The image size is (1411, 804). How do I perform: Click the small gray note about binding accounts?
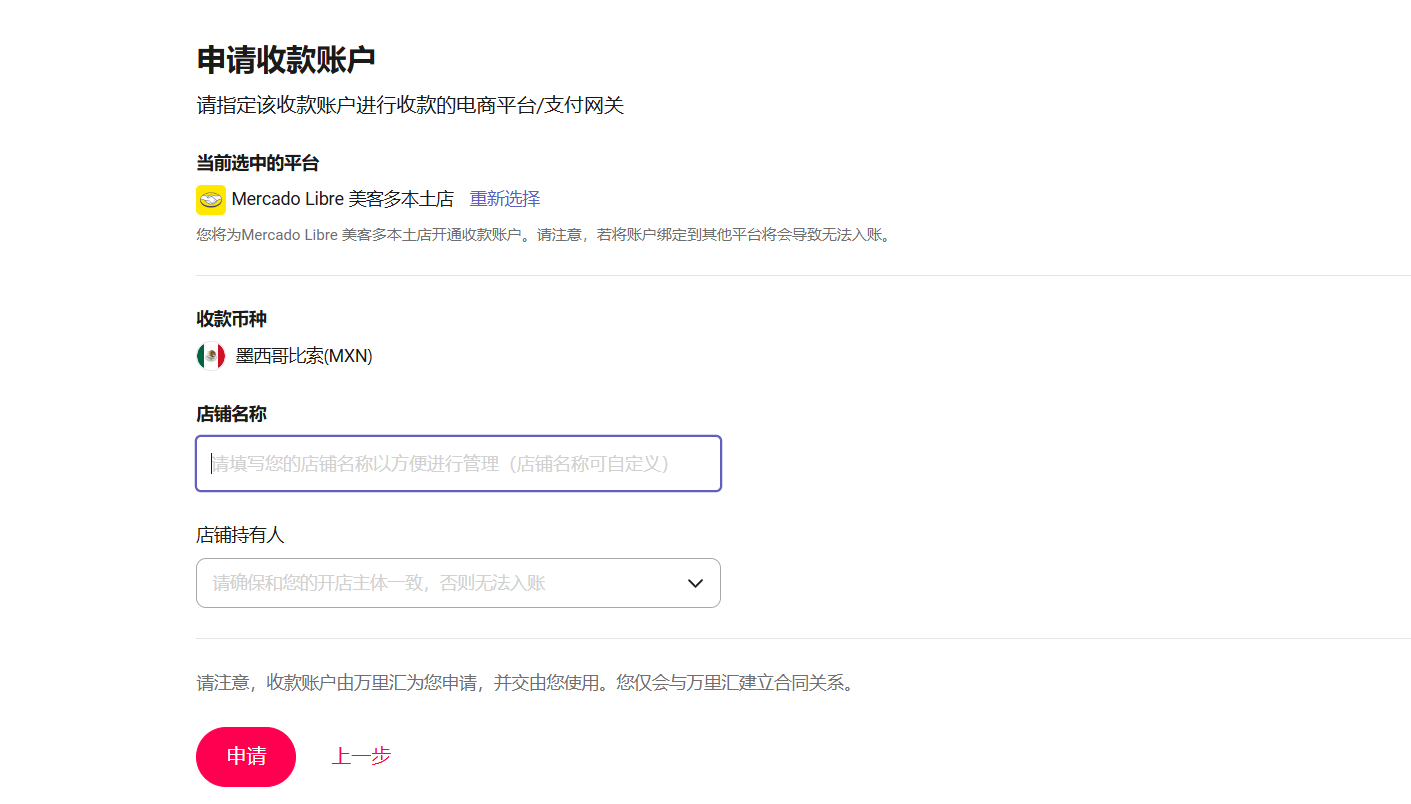coord(543,236)
